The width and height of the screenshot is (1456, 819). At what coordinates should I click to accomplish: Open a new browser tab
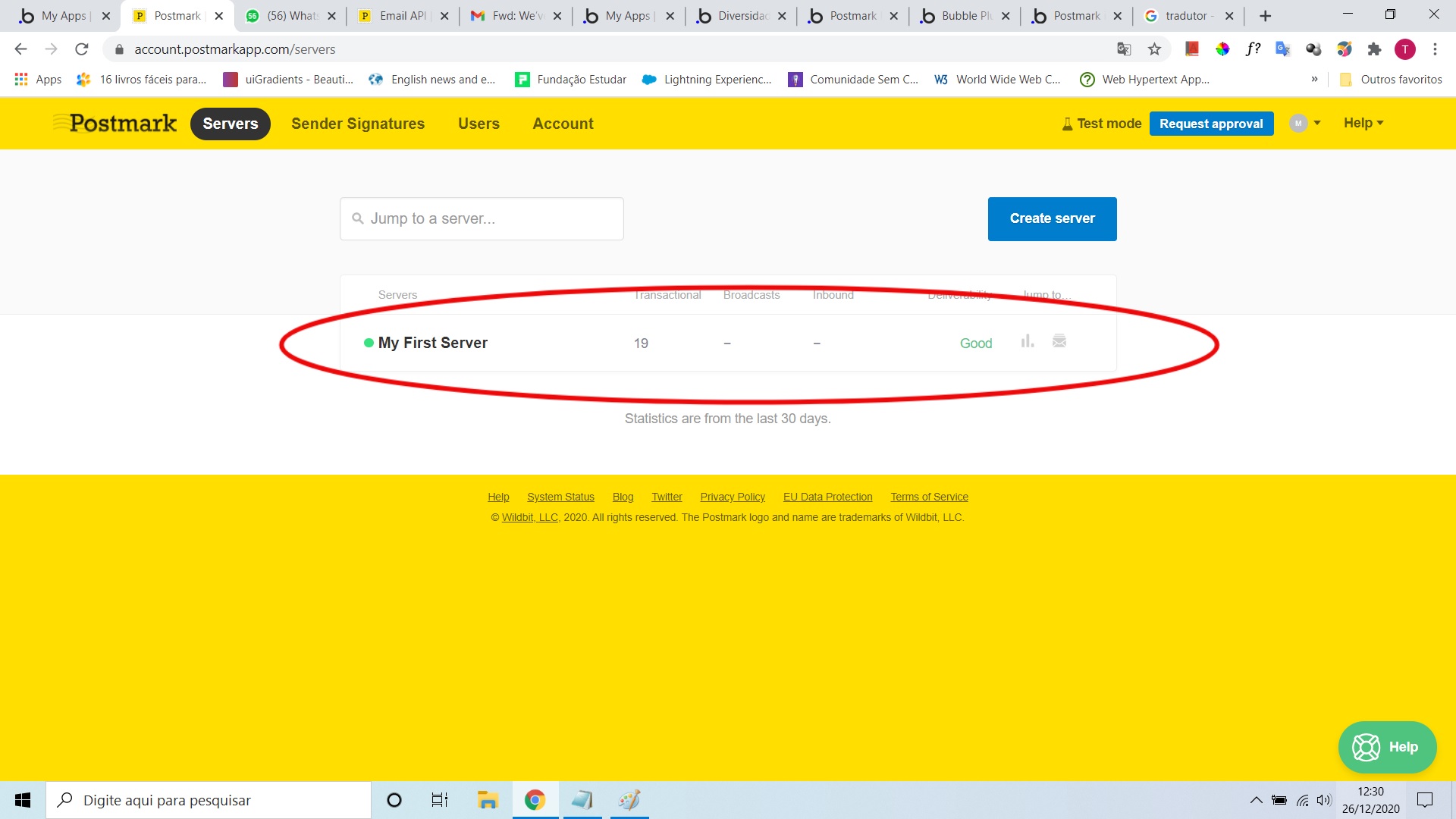click(x=1265, y=16)
